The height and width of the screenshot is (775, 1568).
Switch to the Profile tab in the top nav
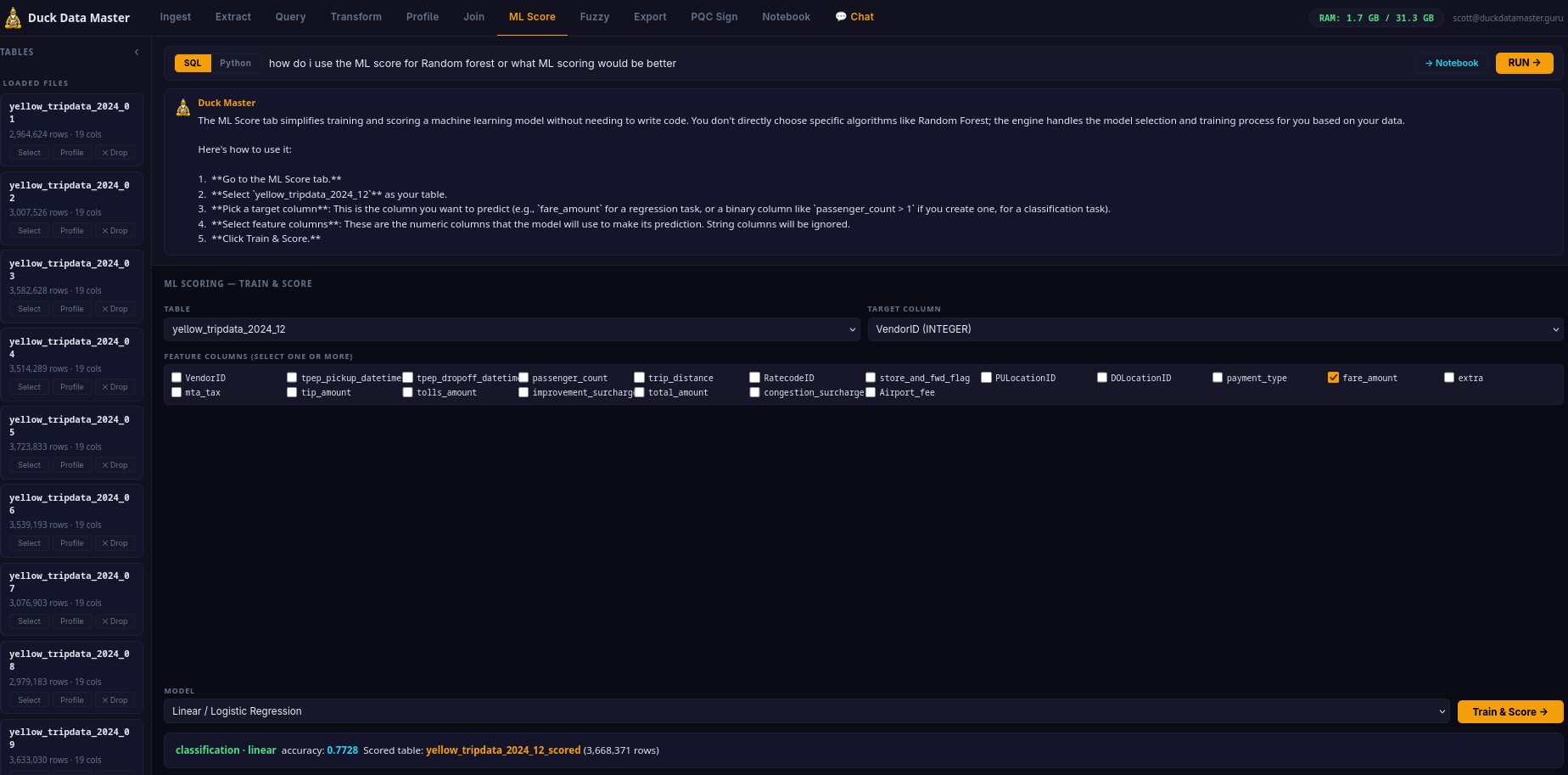[x=423, y=17]
